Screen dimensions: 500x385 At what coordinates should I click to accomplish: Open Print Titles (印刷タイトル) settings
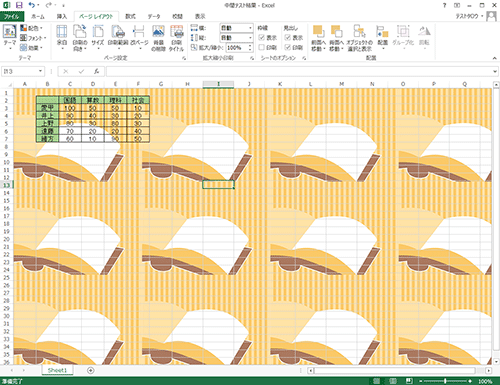[176, 38]
